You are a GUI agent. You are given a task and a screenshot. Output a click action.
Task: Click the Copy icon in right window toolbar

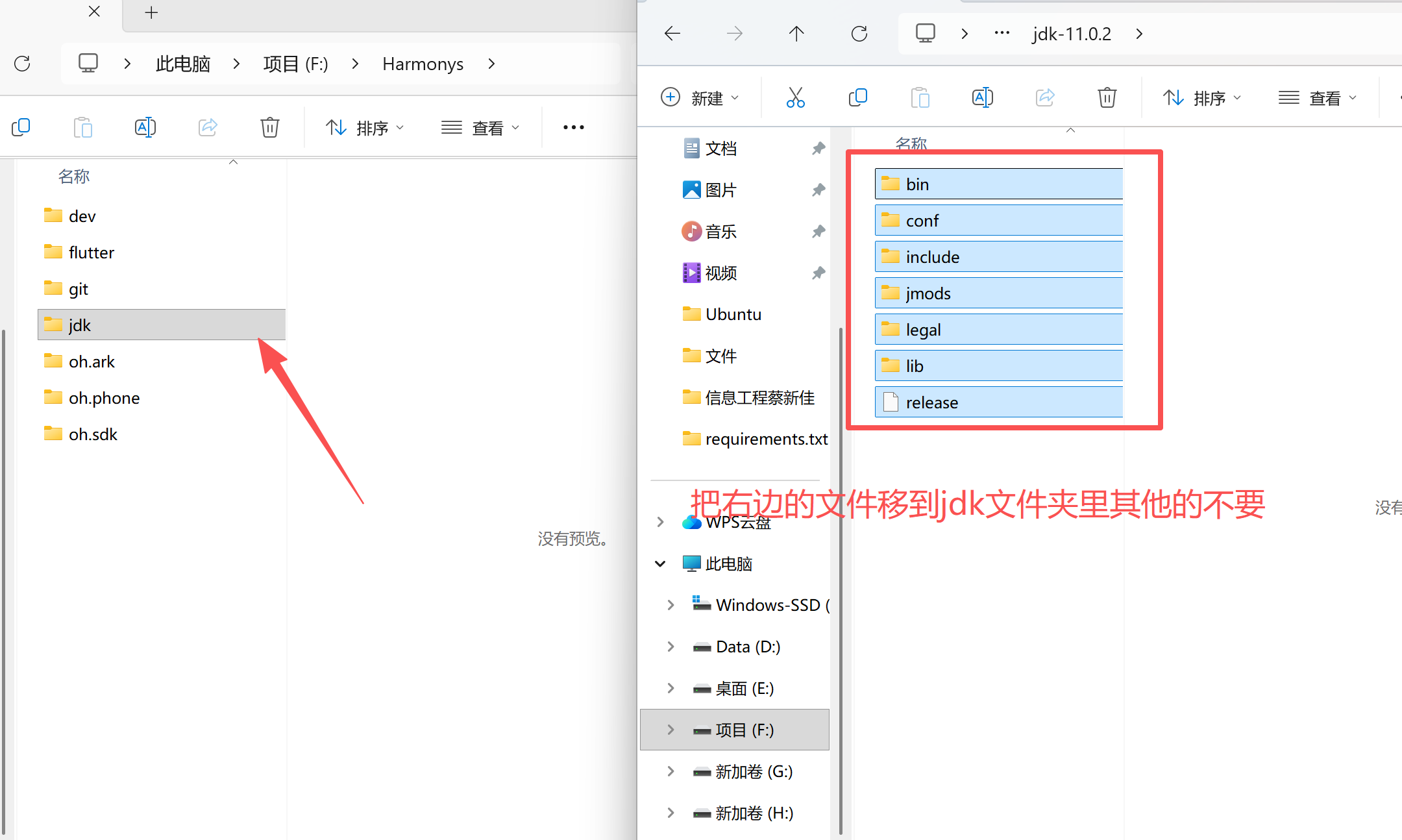click(x=857, y=97)
